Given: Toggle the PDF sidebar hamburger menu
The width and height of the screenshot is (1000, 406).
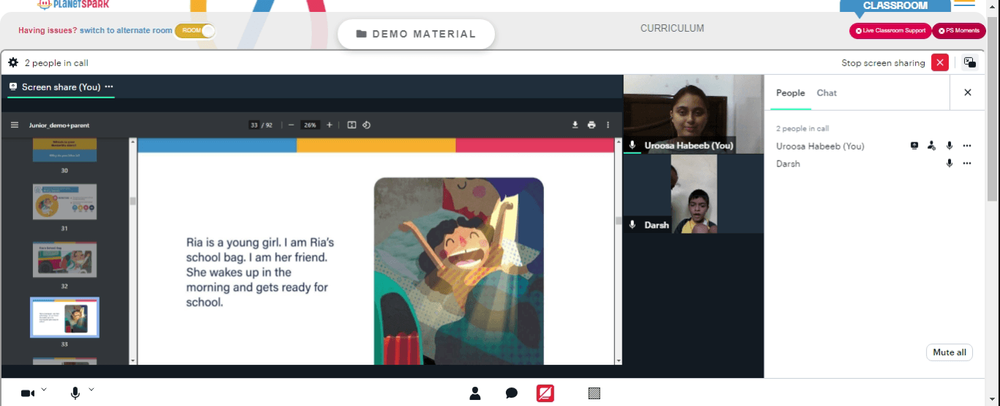Looking at the screenshot, I should [x=15, y=125].
